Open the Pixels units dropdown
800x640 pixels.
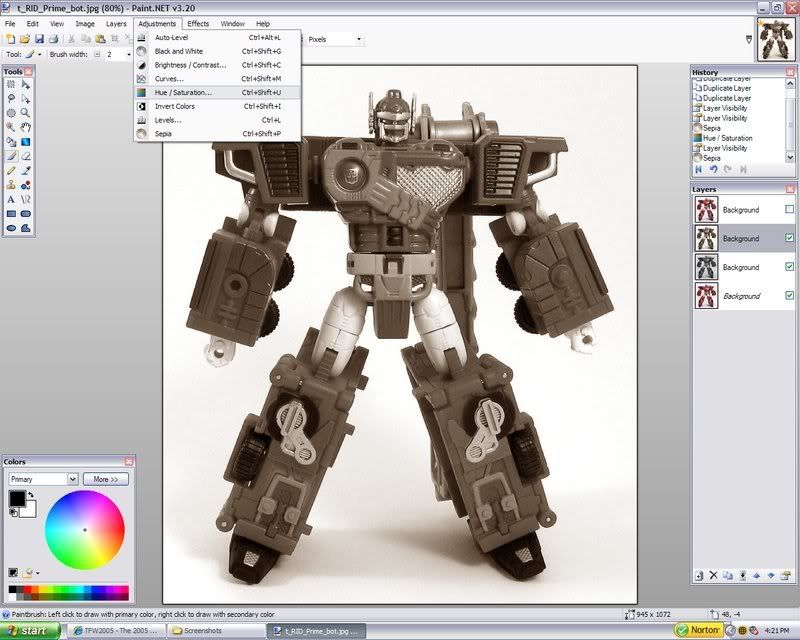pos(358,39)
